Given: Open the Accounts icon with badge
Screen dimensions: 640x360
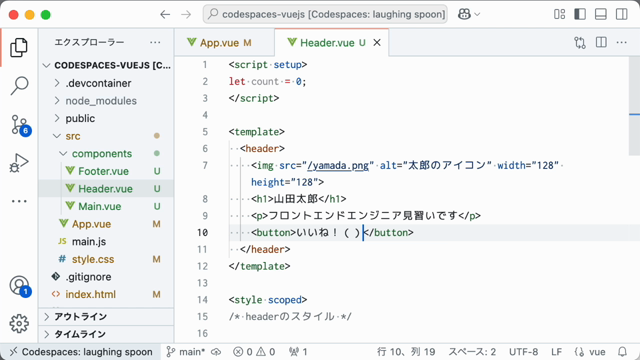Looking at the screenshot, I should click(20, 286).
